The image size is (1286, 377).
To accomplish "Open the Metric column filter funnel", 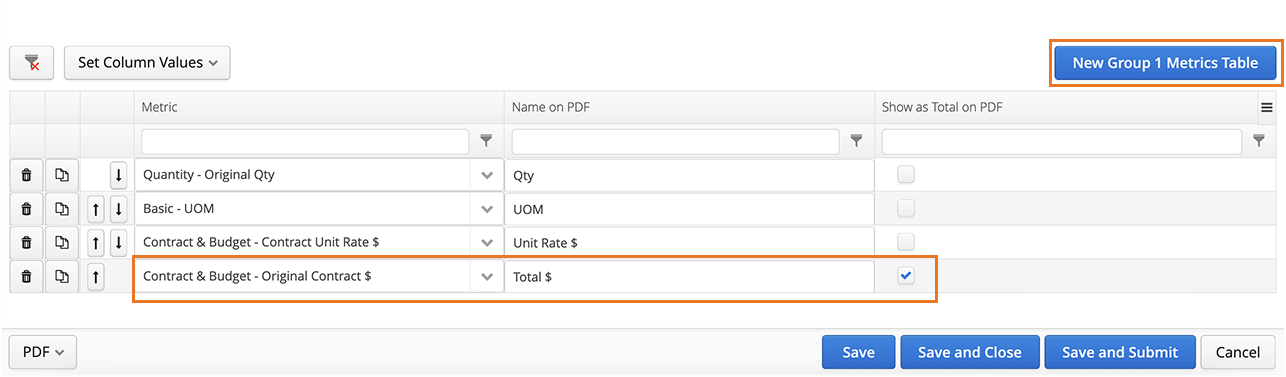I will pos(487,141).
